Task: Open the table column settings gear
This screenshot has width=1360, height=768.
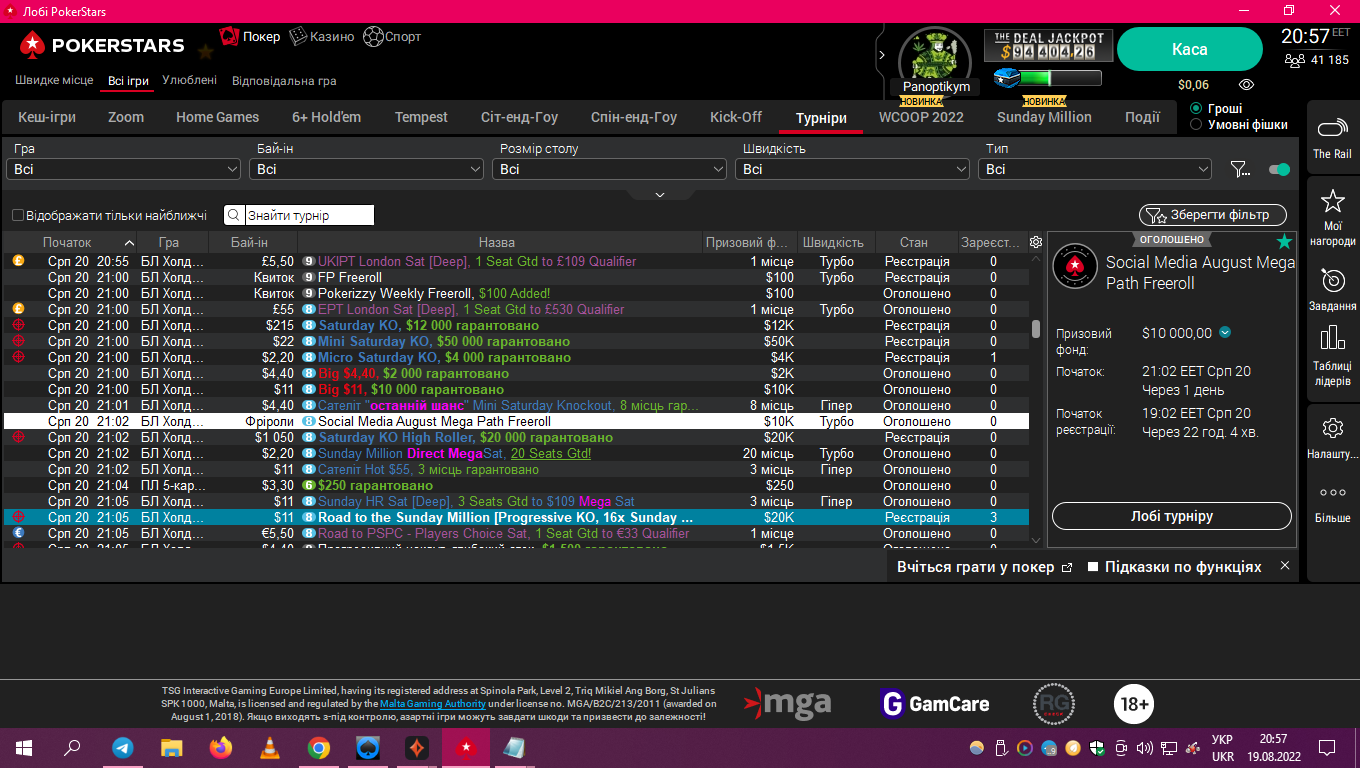Action: [x=1035, y=242]
